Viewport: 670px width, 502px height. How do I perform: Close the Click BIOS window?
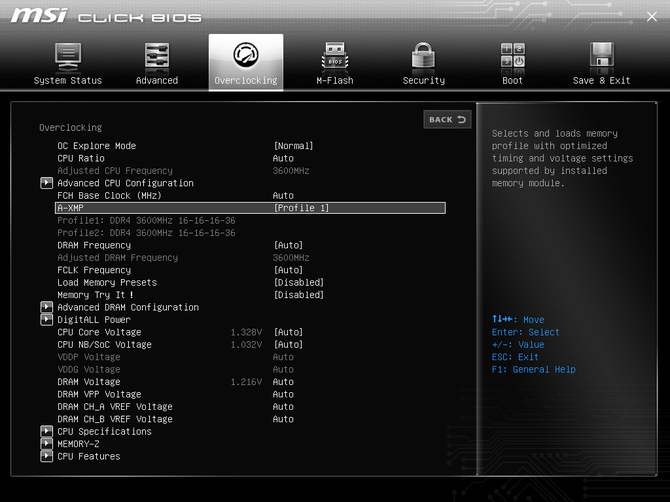[652, 17]
